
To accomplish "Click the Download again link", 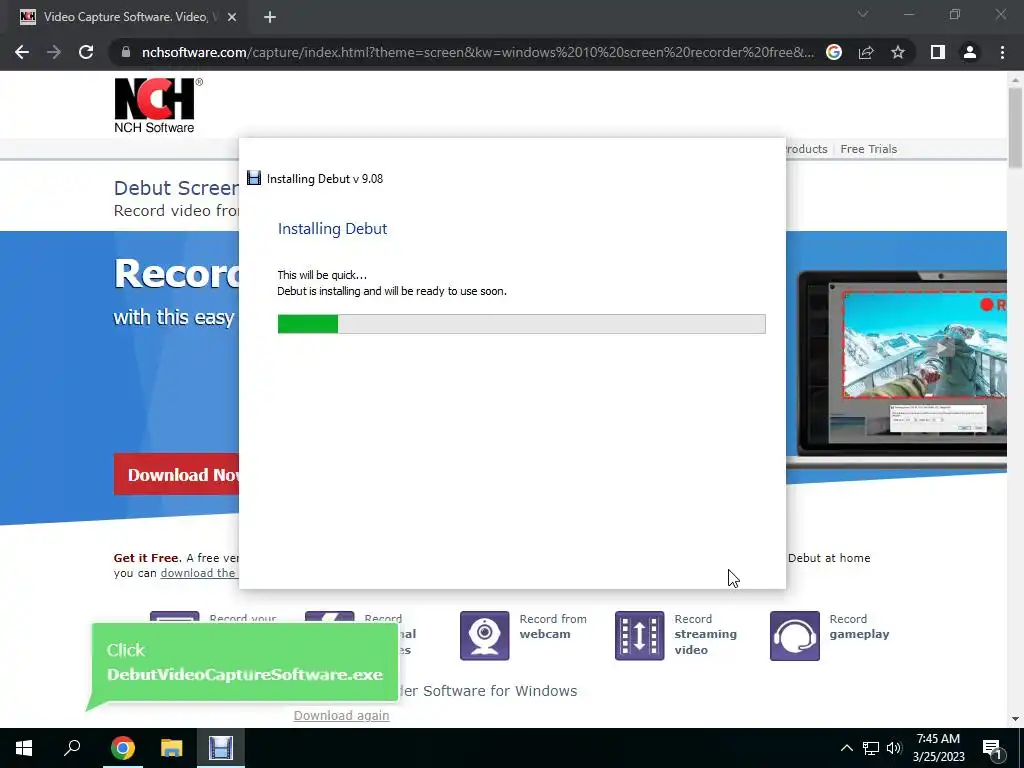I will pos(342,715).
